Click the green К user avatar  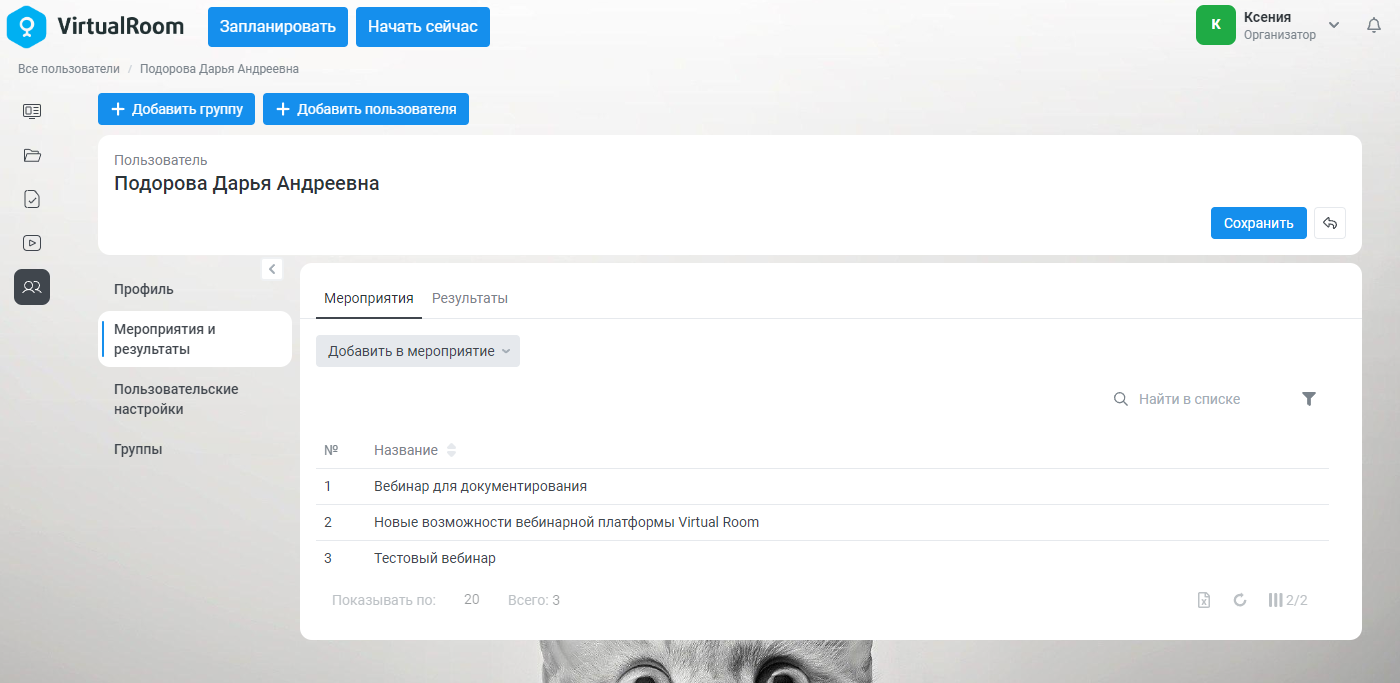[1216, 25]
